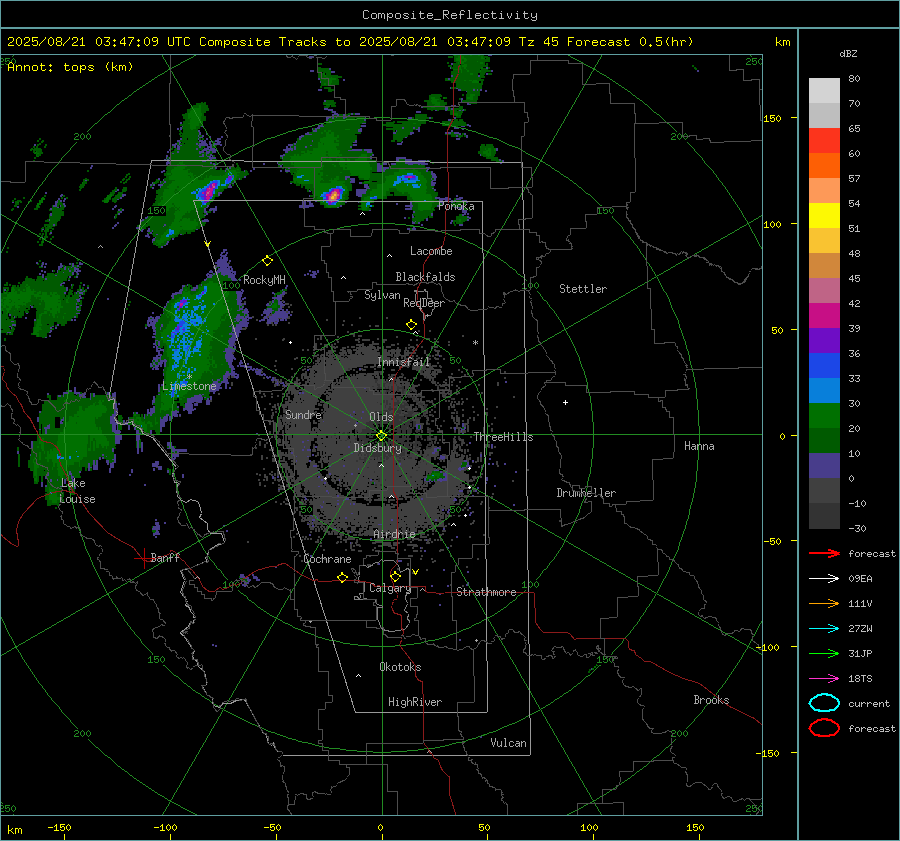Click the 'current' legend text

[x=869, y=704]
